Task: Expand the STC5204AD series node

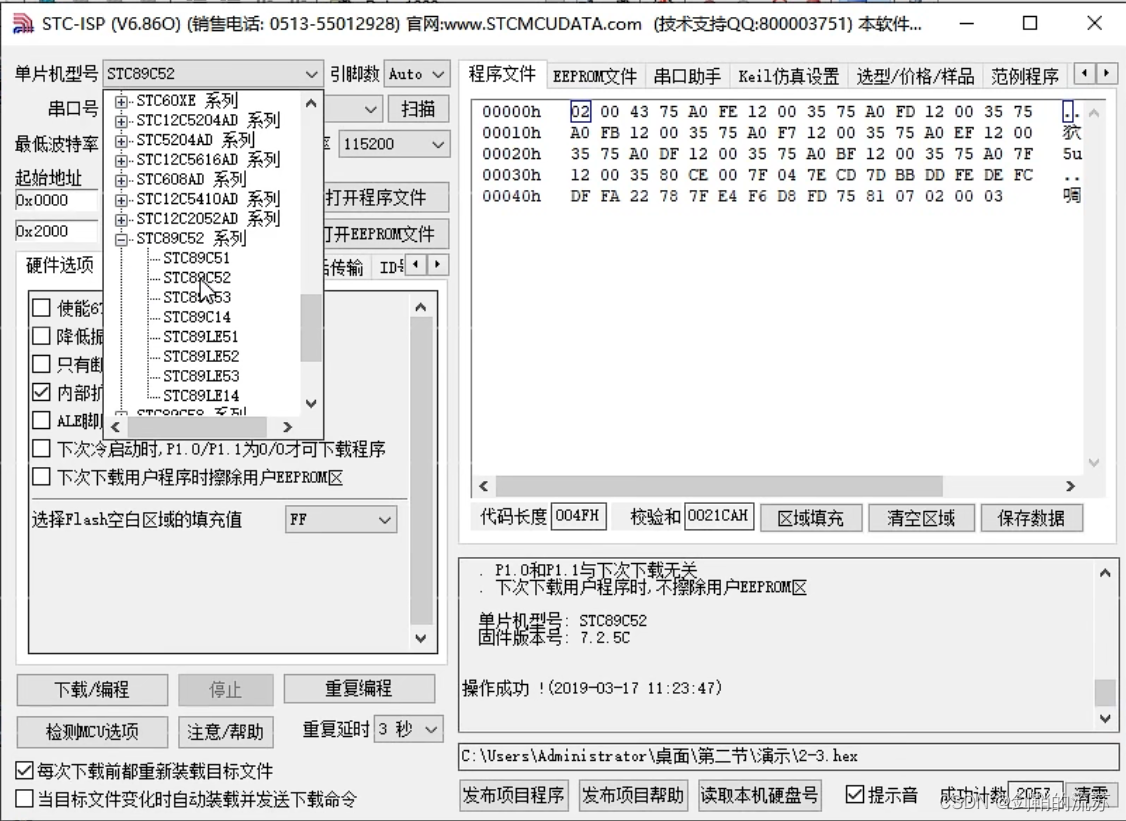Action: (x=121, y=140)
